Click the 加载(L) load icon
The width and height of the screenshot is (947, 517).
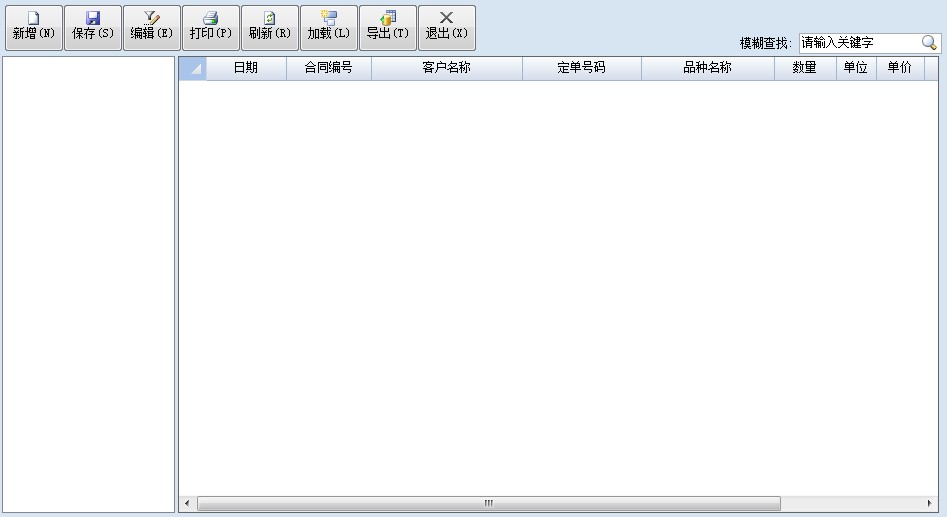click(x=329, y=18)
